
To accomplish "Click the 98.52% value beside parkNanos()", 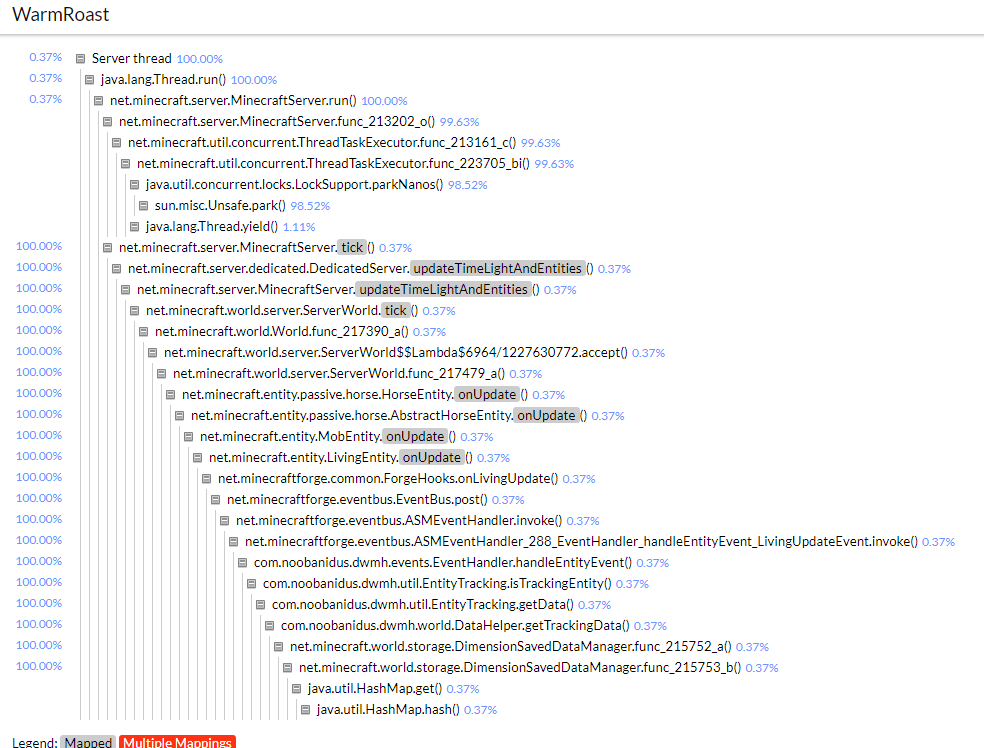I will 468,185.
